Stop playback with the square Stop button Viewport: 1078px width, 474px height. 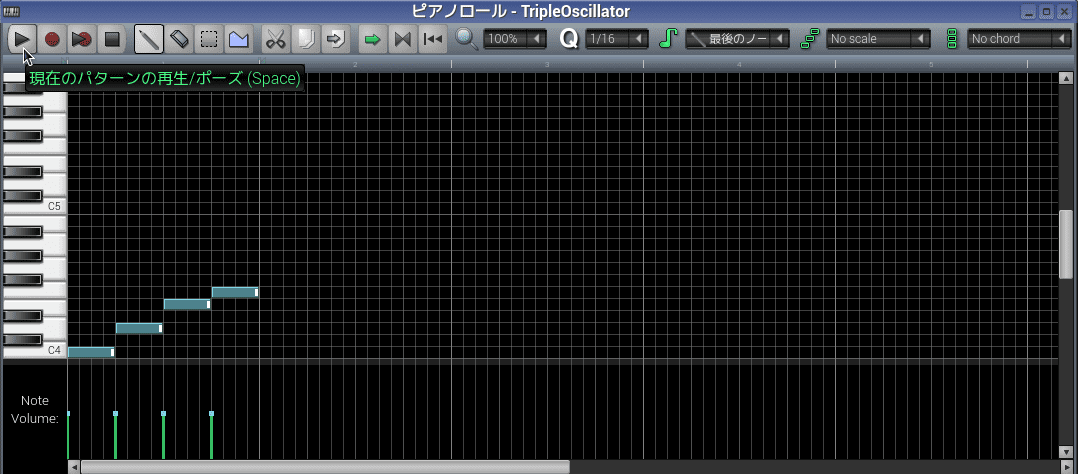click(111, 39)
